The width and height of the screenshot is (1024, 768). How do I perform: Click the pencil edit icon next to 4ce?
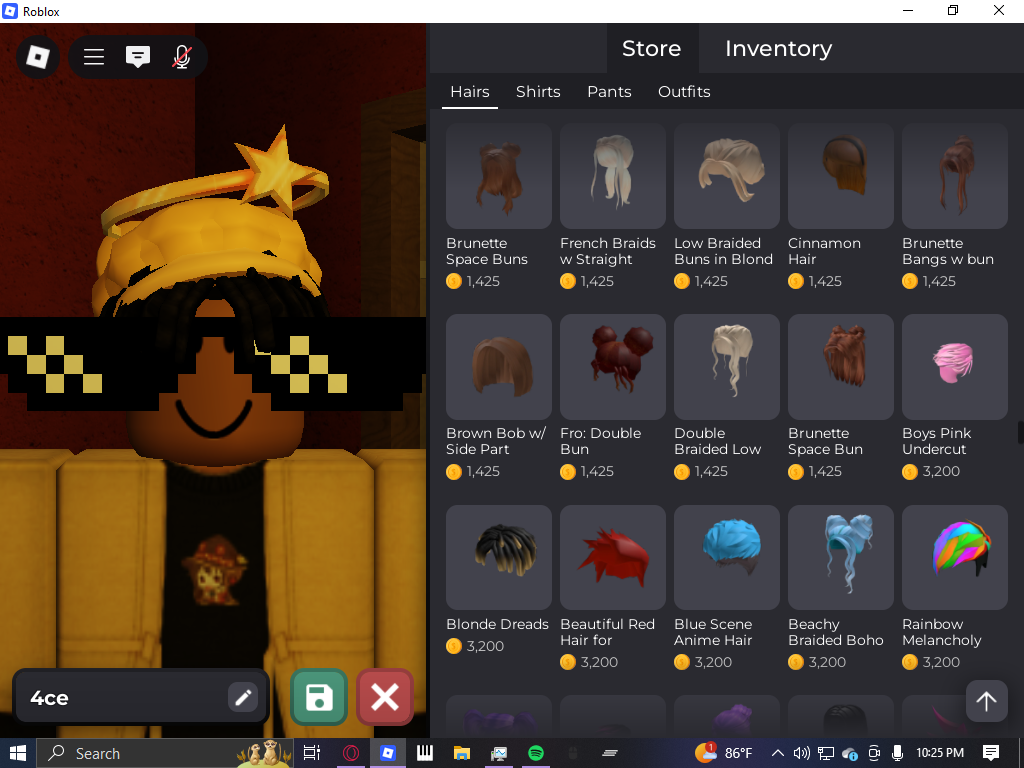243,697
